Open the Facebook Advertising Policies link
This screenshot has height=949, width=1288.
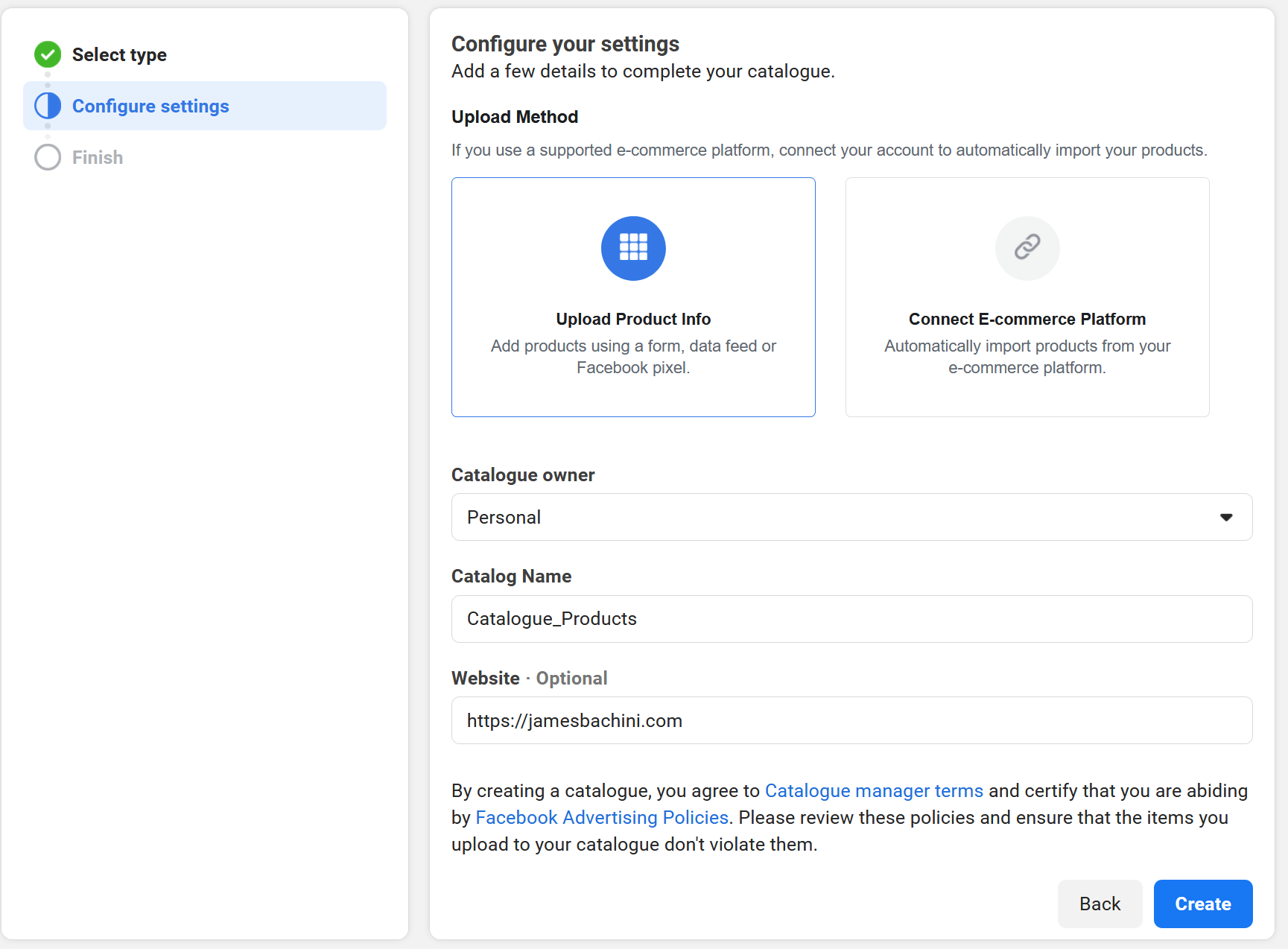click(602, 817)
